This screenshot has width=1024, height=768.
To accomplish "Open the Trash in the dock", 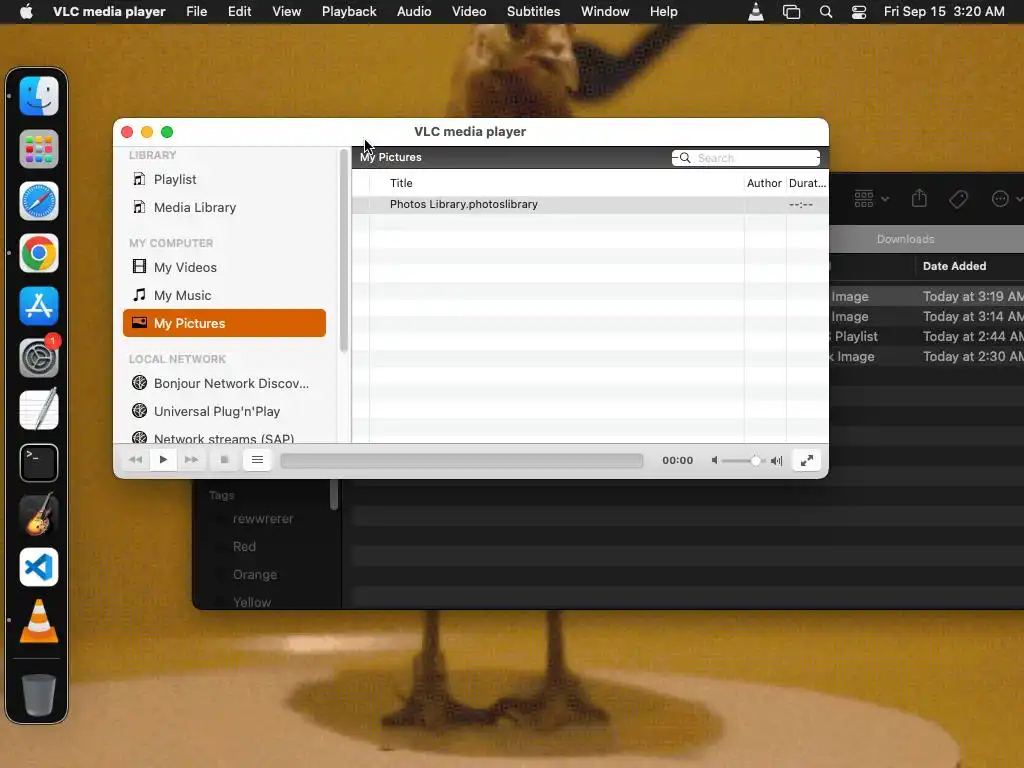I will point(39,694).
